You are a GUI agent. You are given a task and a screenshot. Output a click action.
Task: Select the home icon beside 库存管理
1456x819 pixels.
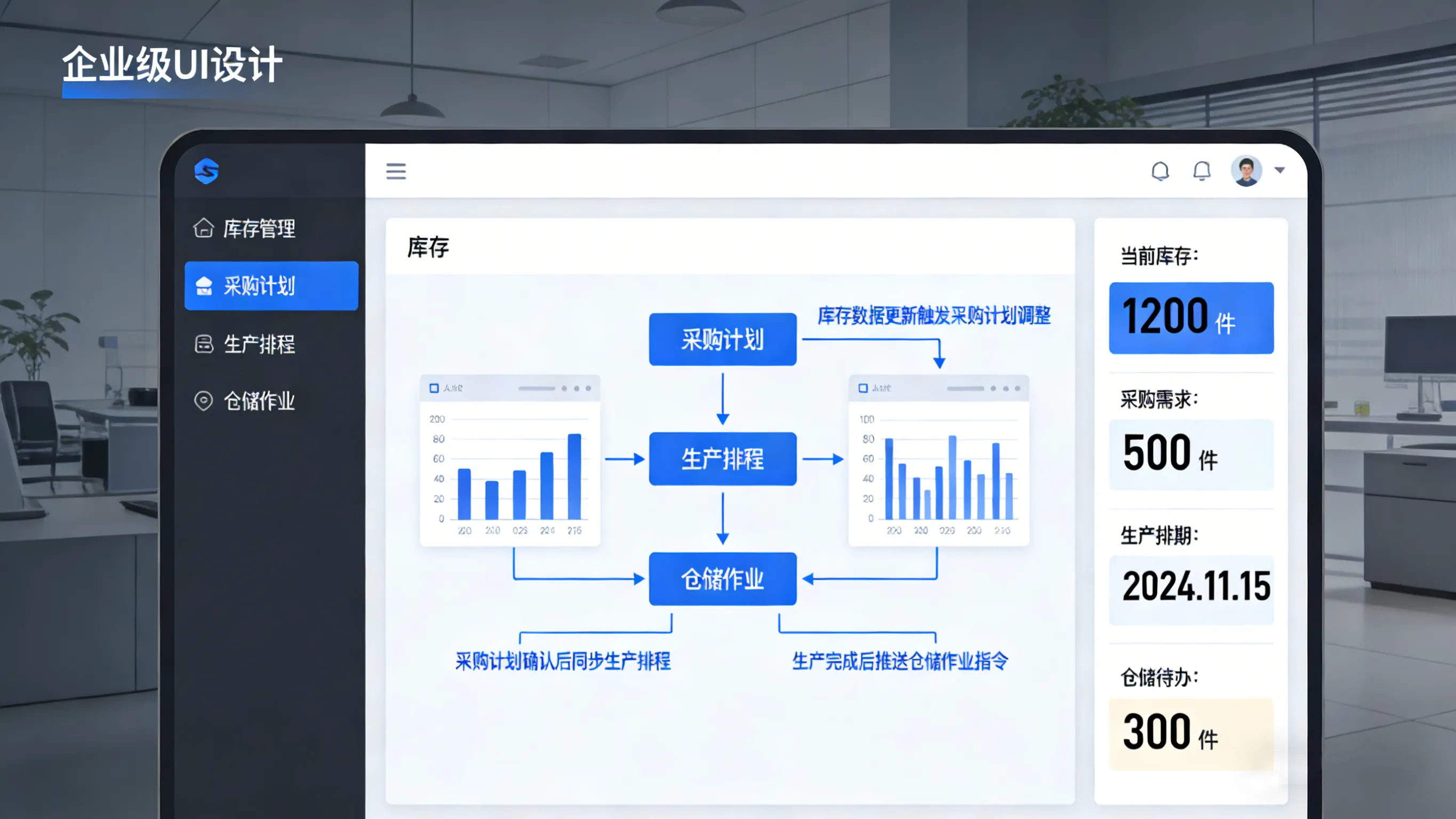pyautogui.click(x=204, y=228)
